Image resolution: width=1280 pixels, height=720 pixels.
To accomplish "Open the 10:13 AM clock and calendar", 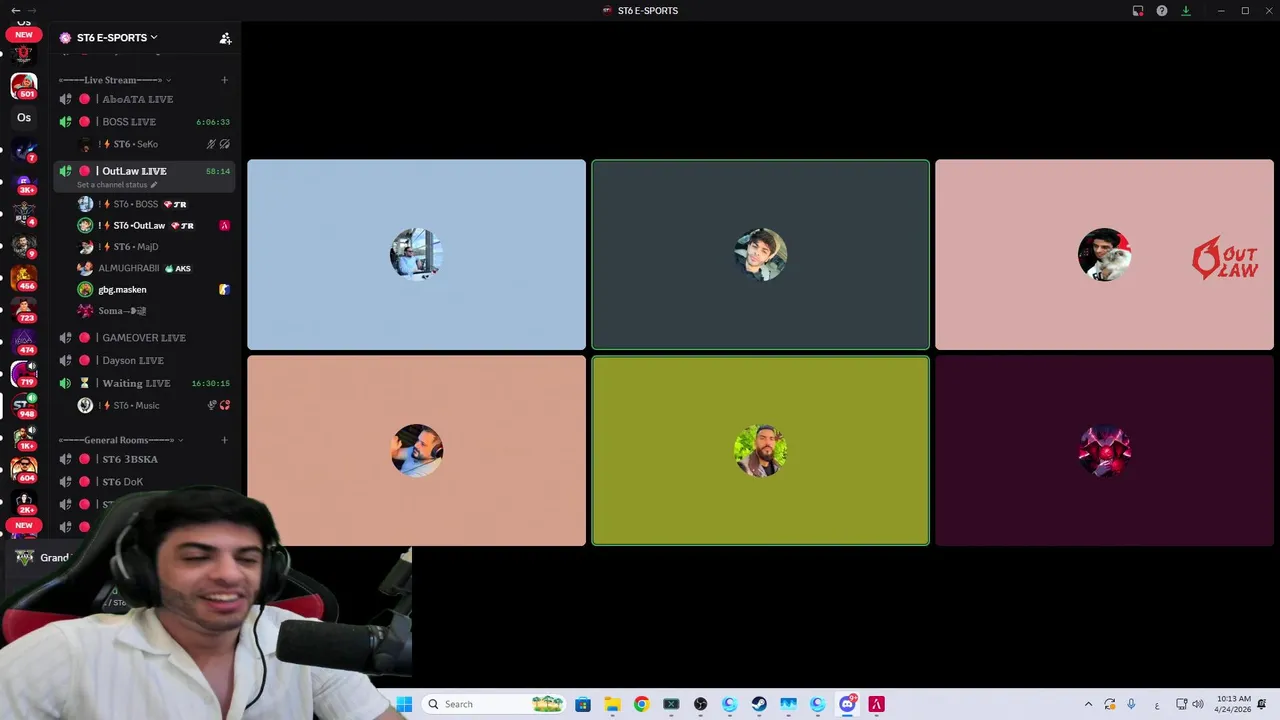I will [x=1232, y=704].
